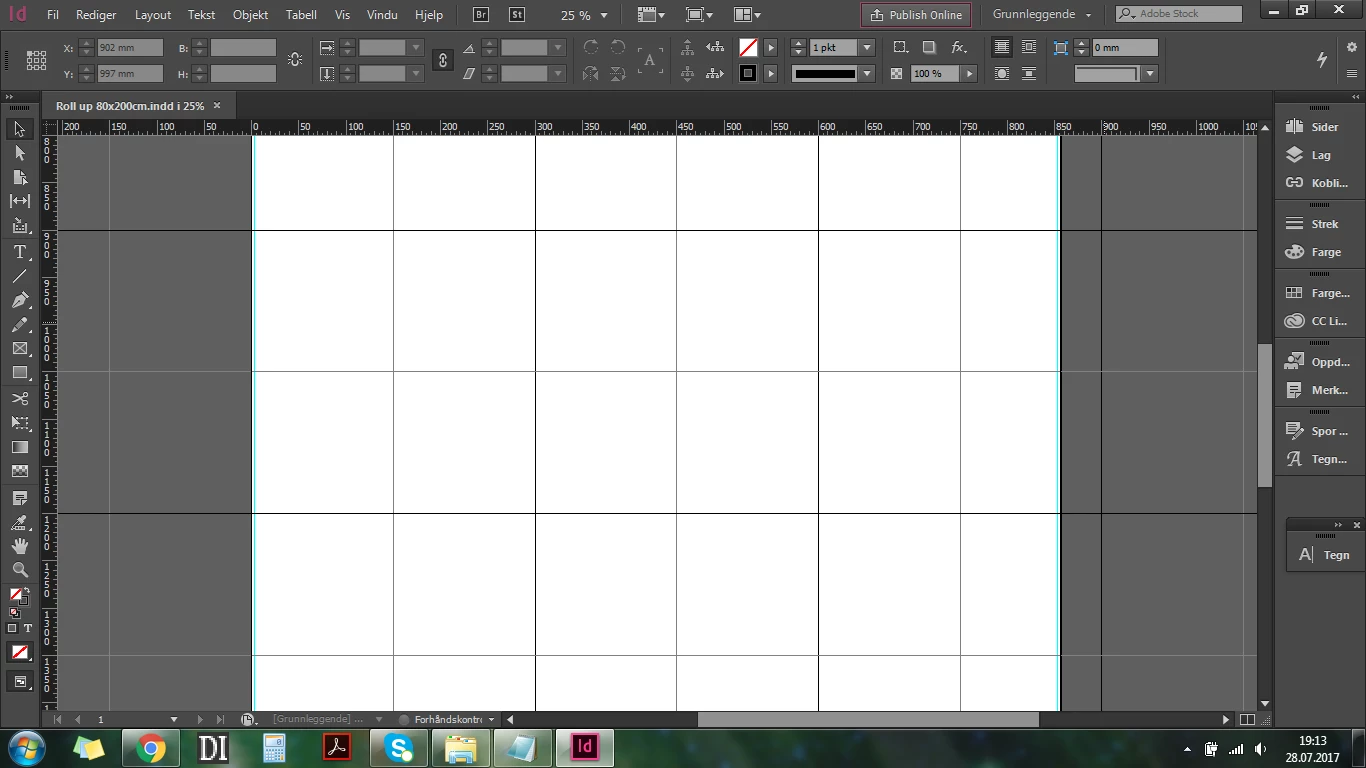Open the Fil menu
1366x768 pixels.
[x=53, y=15]
